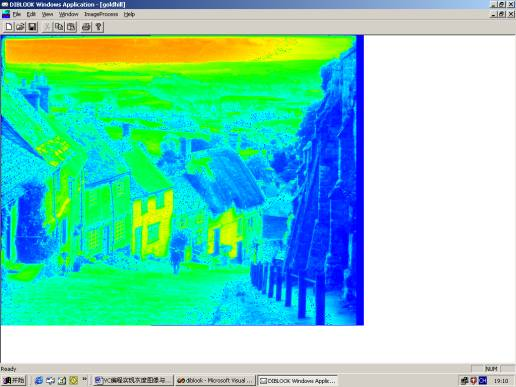The height and width of the screenshot is (387, 516).
Task: Click the CH language indicator in tray
Action: tap(483, 380)
